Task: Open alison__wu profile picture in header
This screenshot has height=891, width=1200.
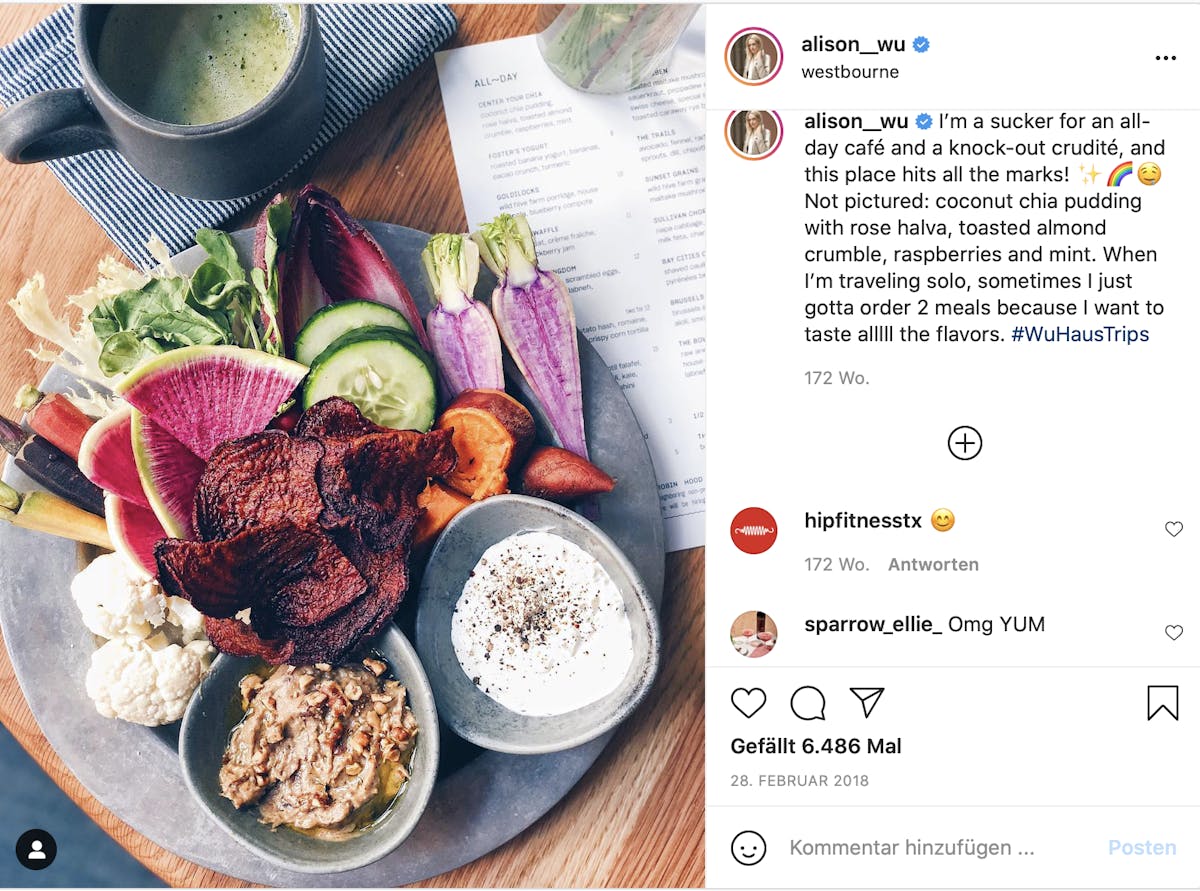Action: coord(754,56)
